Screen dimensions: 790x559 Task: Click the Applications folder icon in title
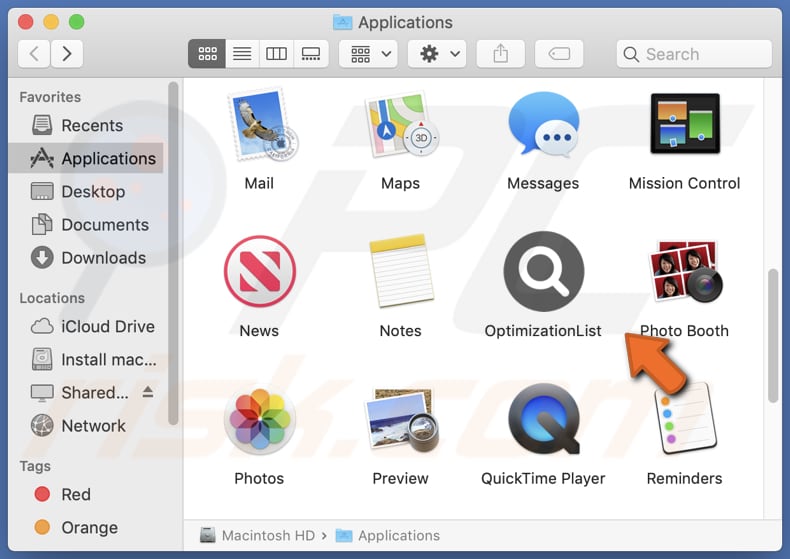343,22
